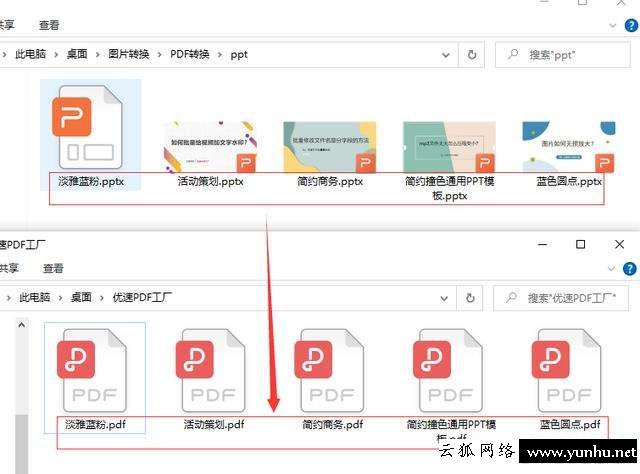Viewport: 640px width, 474px height.
Task: Close the 优速PDF工厂 window
Action: 619,244
